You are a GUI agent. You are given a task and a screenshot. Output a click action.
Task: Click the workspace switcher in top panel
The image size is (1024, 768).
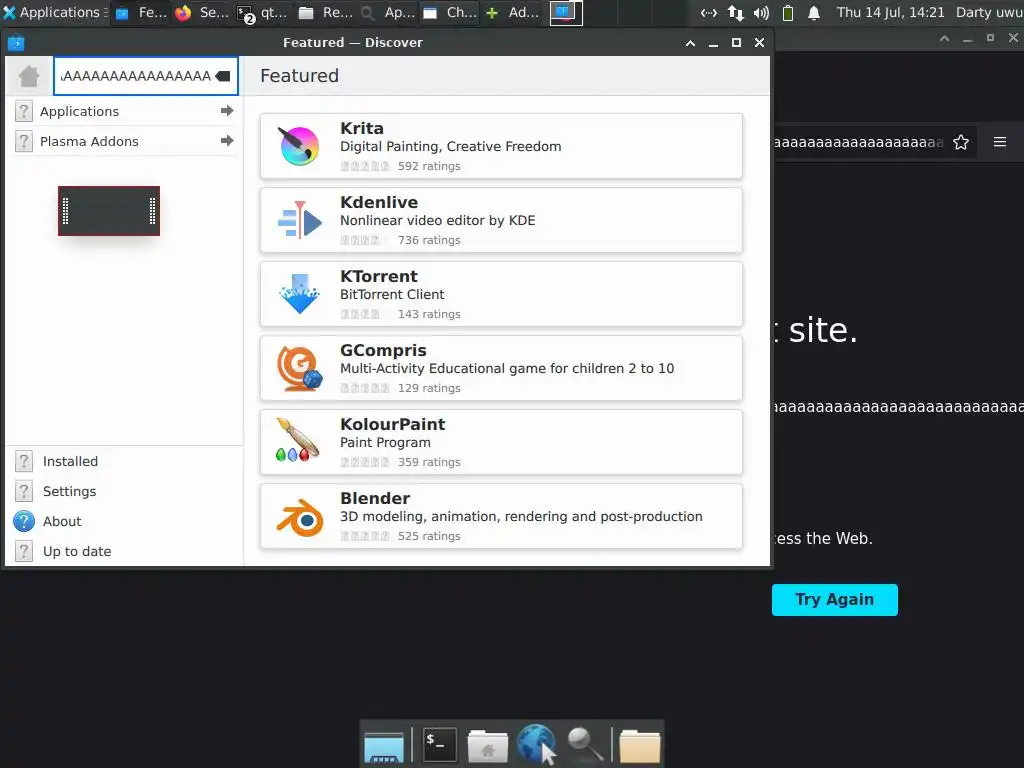[566, 12]
